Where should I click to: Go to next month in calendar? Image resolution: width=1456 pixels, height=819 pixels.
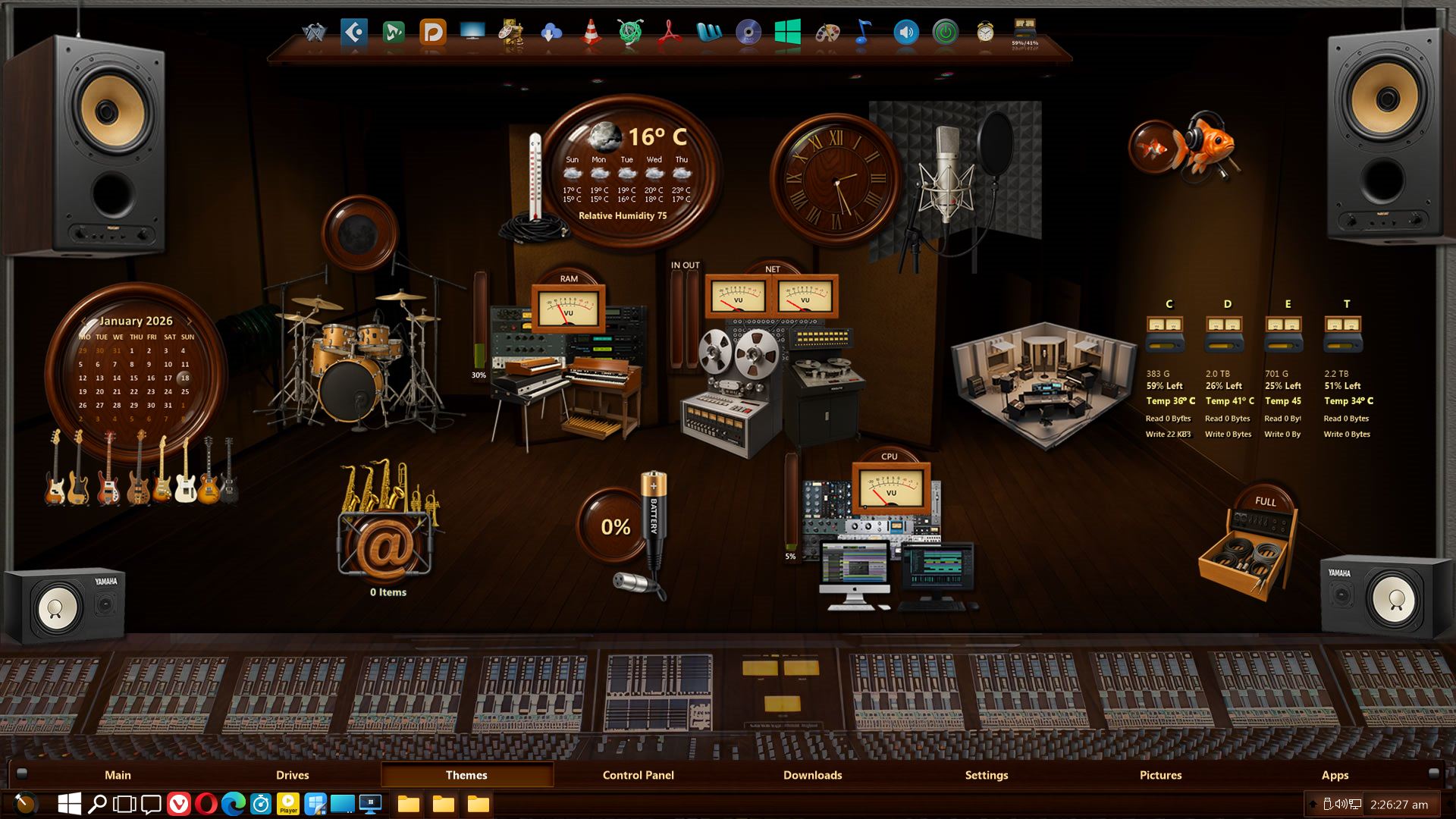[190, 321]
